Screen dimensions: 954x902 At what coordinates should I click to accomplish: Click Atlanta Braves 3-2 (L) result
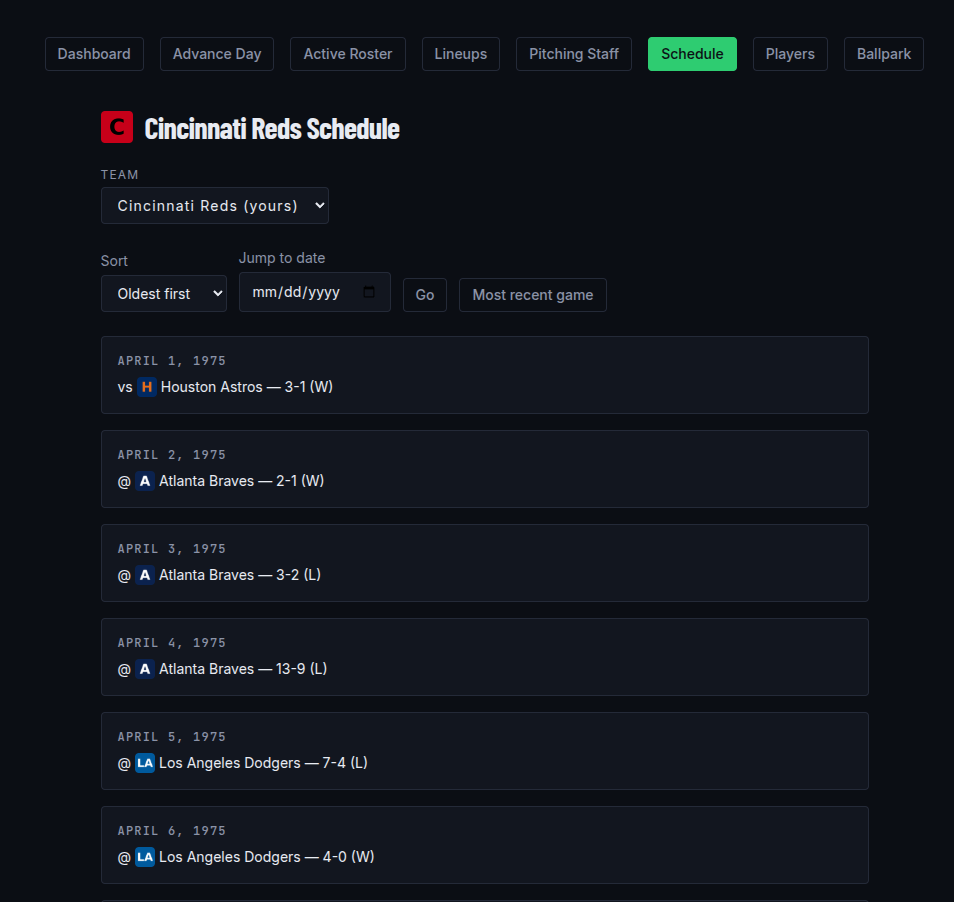click(240, 575)
